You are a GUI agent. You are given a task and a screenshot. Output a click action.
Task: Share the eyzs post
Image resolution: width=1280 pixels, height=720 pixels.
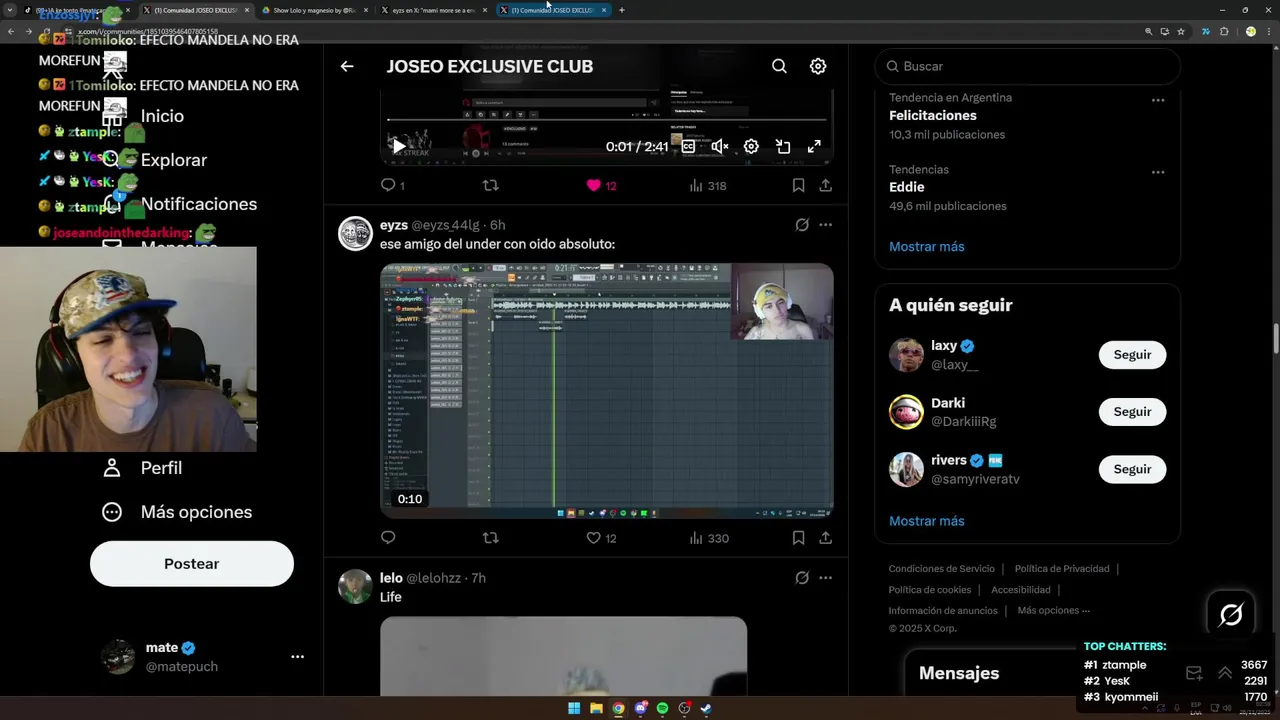tap(825, 538)
